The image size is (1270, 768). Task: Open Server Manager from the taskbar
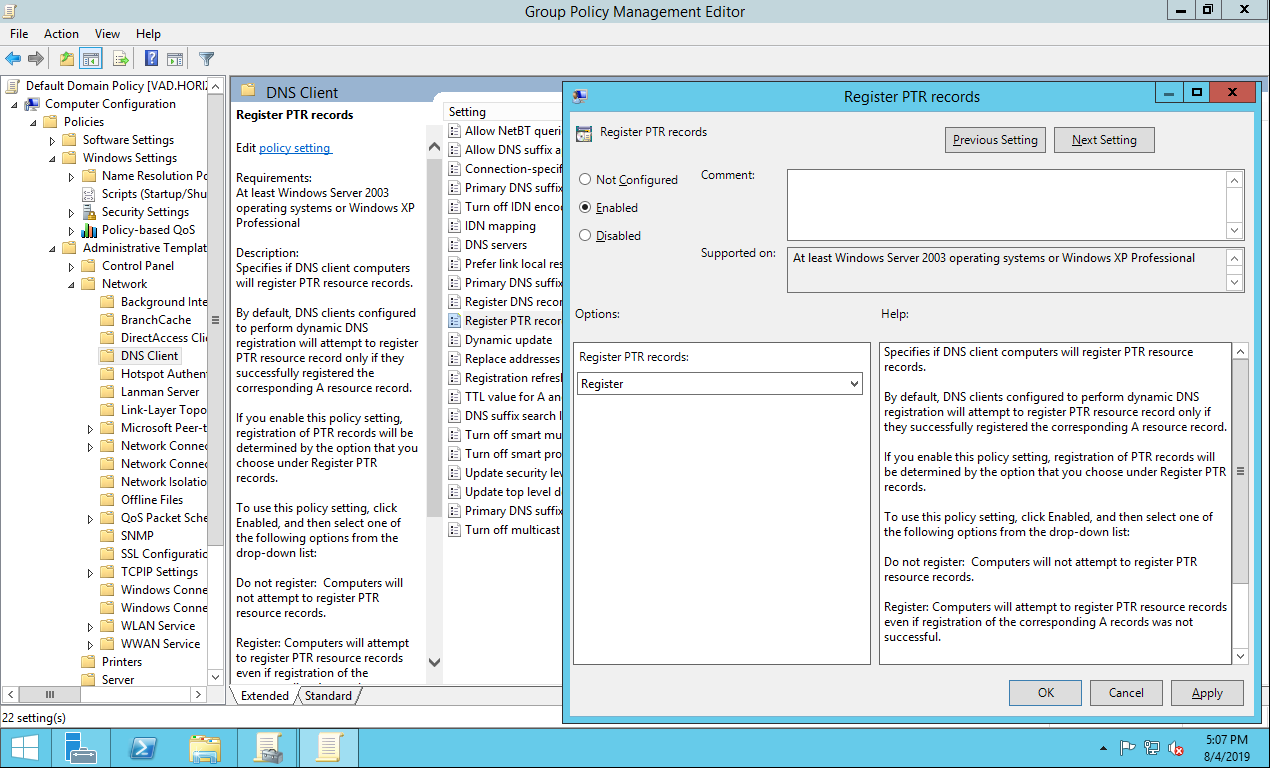pos(80,748)
